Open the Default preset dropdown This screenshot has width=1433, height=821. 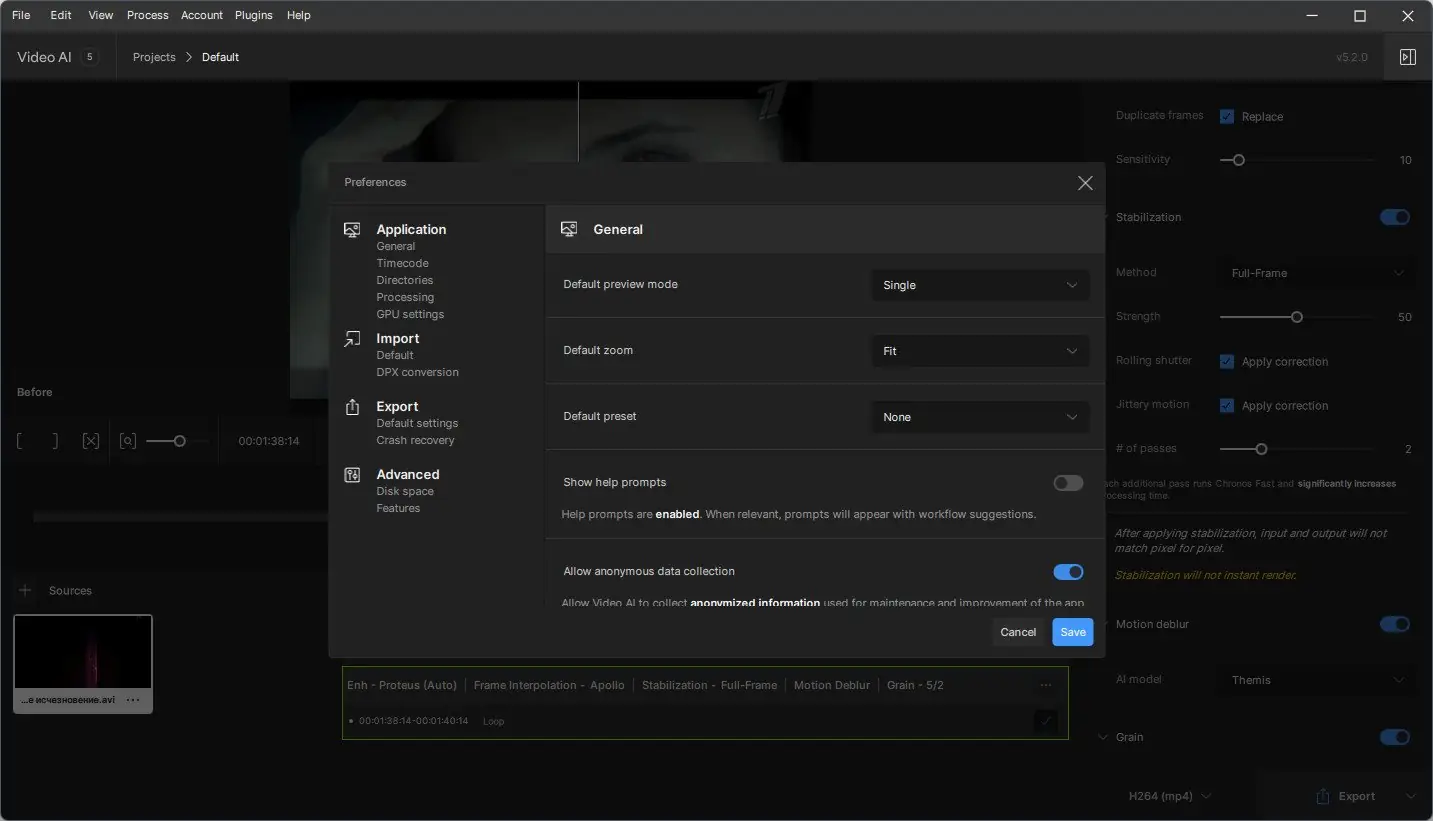(x=980, y=417)
